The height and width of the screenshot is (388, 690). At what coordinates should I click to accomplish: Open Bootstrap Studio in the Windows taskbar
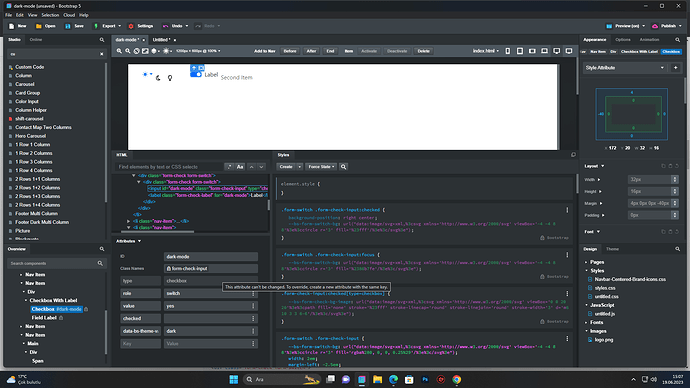click(362, 379)
